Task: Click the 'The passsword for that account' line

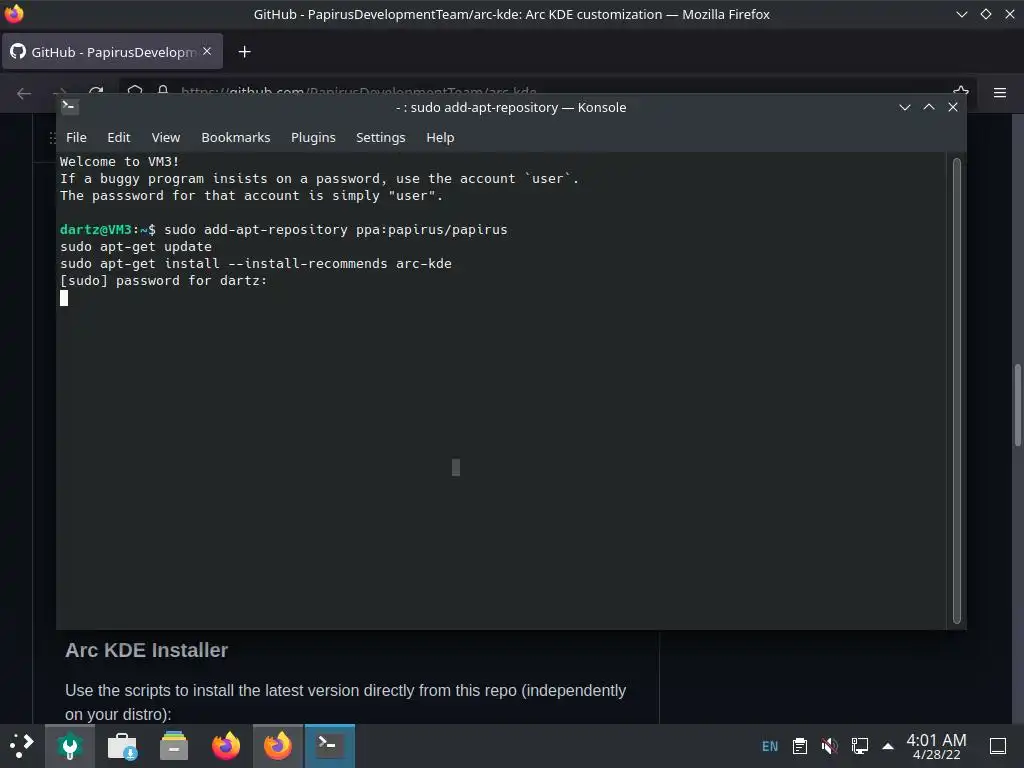Action: (251, 195)
